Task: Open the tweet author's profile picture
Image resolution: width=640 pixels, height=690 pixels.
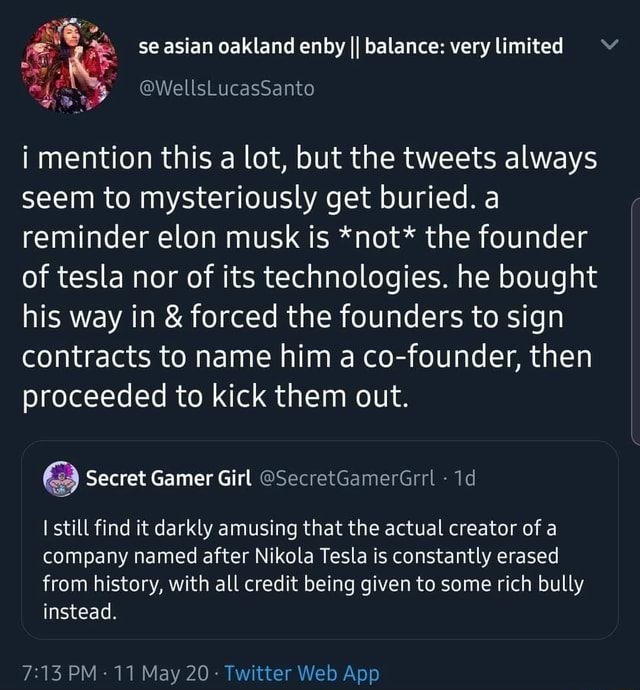Action: click(x=69, y=65)
